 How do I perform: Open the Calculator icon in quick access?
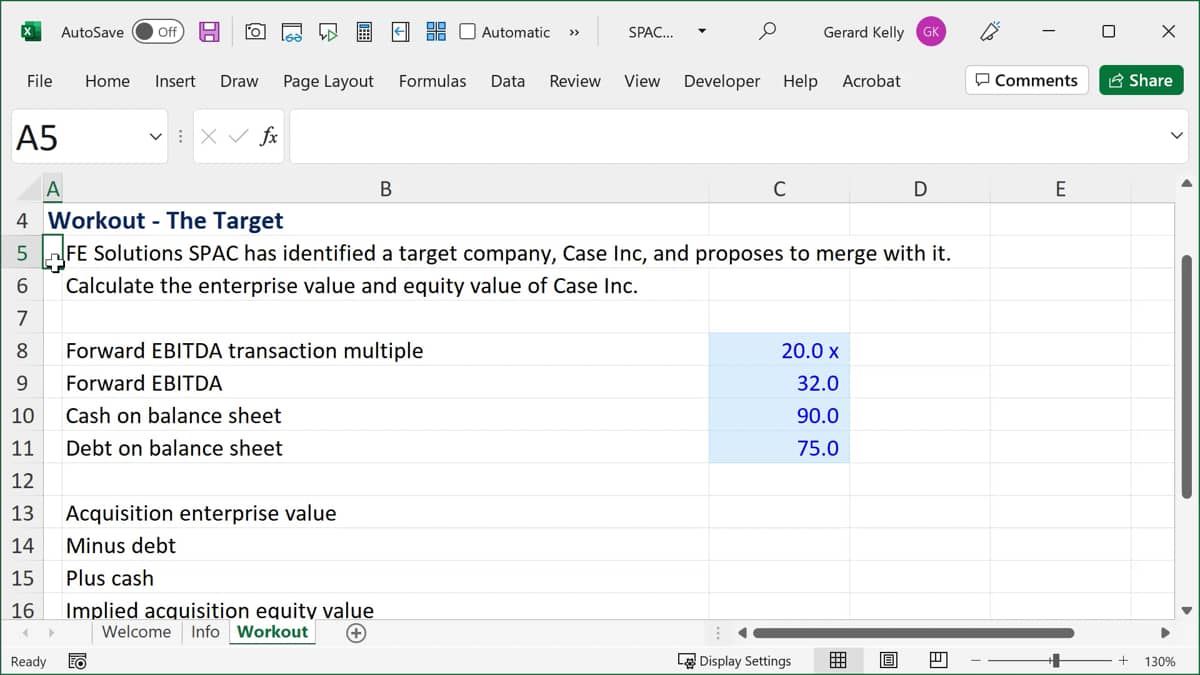click(x=364, y=32)
